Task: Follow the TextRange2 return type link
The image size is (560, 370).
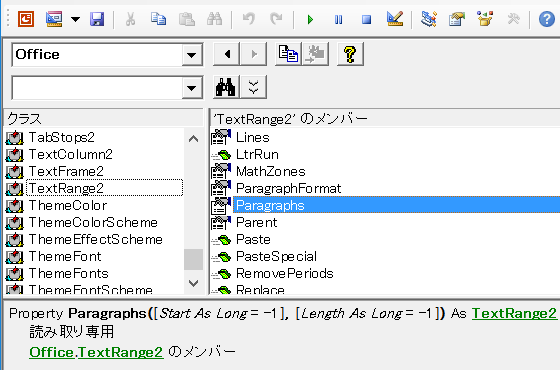Action: point(514,313)
